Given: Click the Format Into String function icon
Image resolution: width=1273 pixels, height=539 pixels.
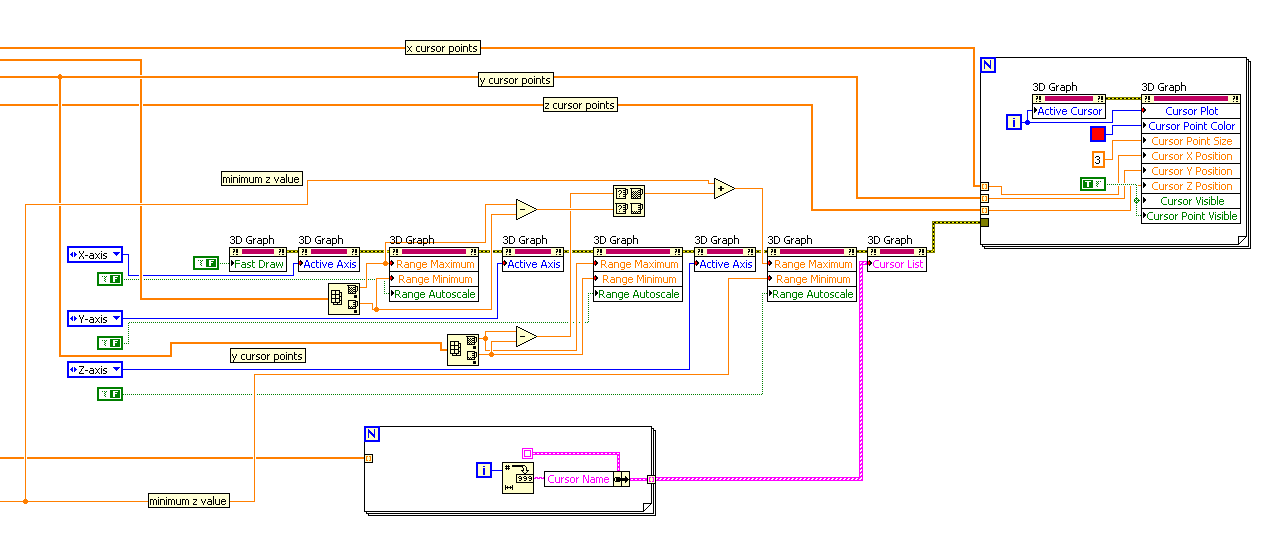Looking at the screenshot, I should pos(518,479).
